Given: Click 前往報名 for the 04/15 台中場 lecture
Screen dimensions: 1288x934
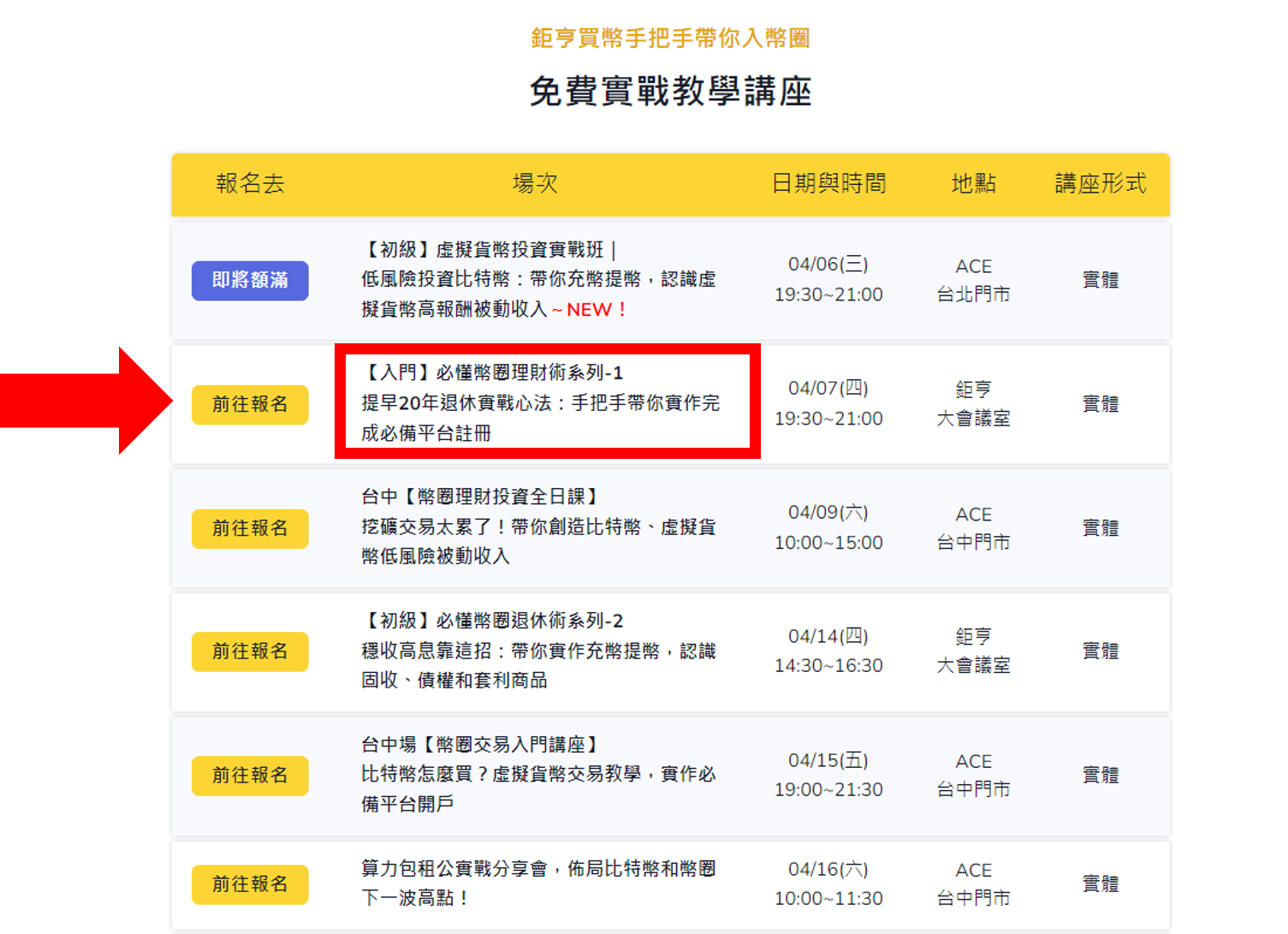Looking at the screenshot, I should [250, 776].
